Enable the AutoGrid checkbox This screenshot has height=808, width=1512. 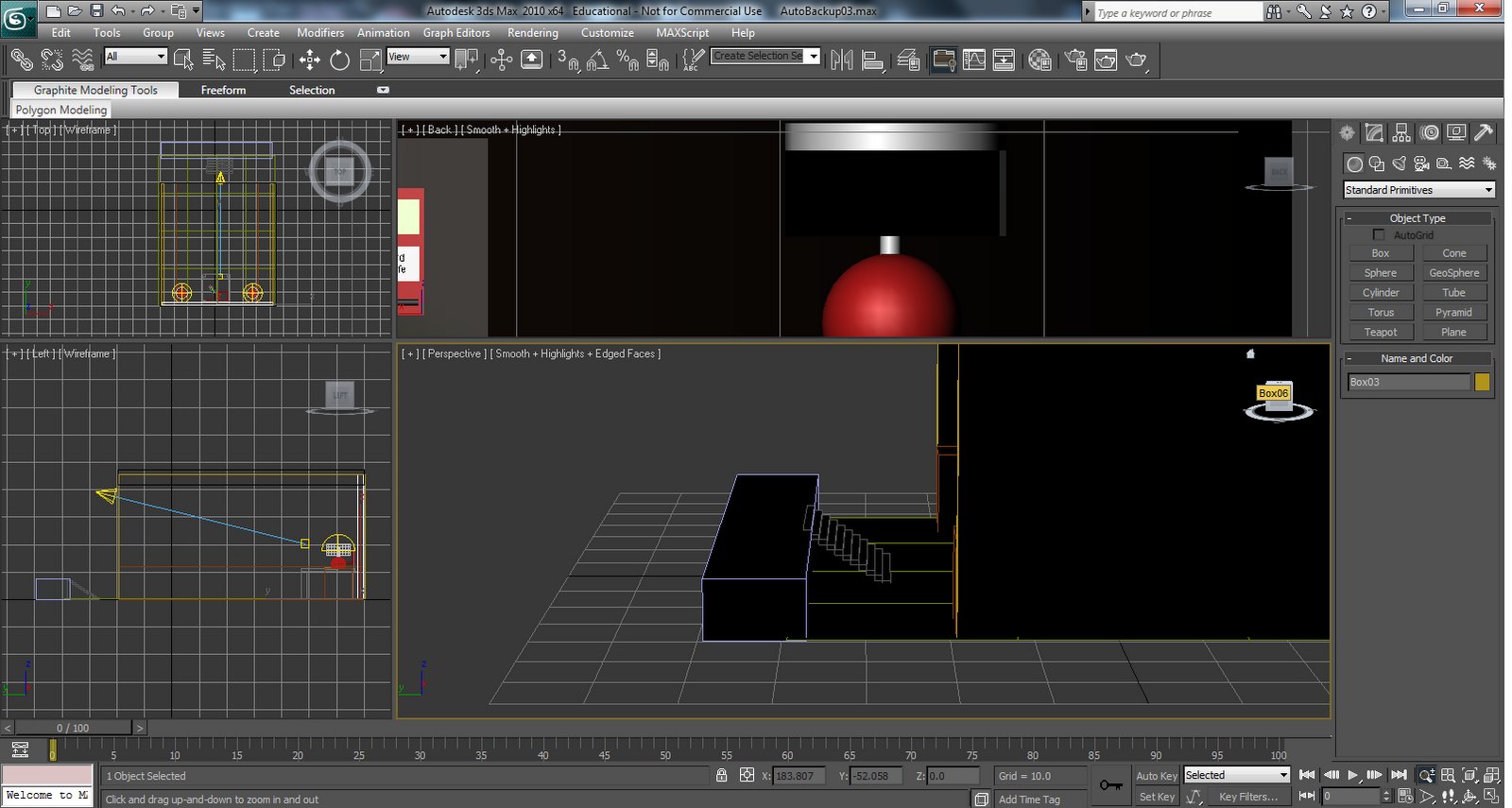click(1378, 235)
